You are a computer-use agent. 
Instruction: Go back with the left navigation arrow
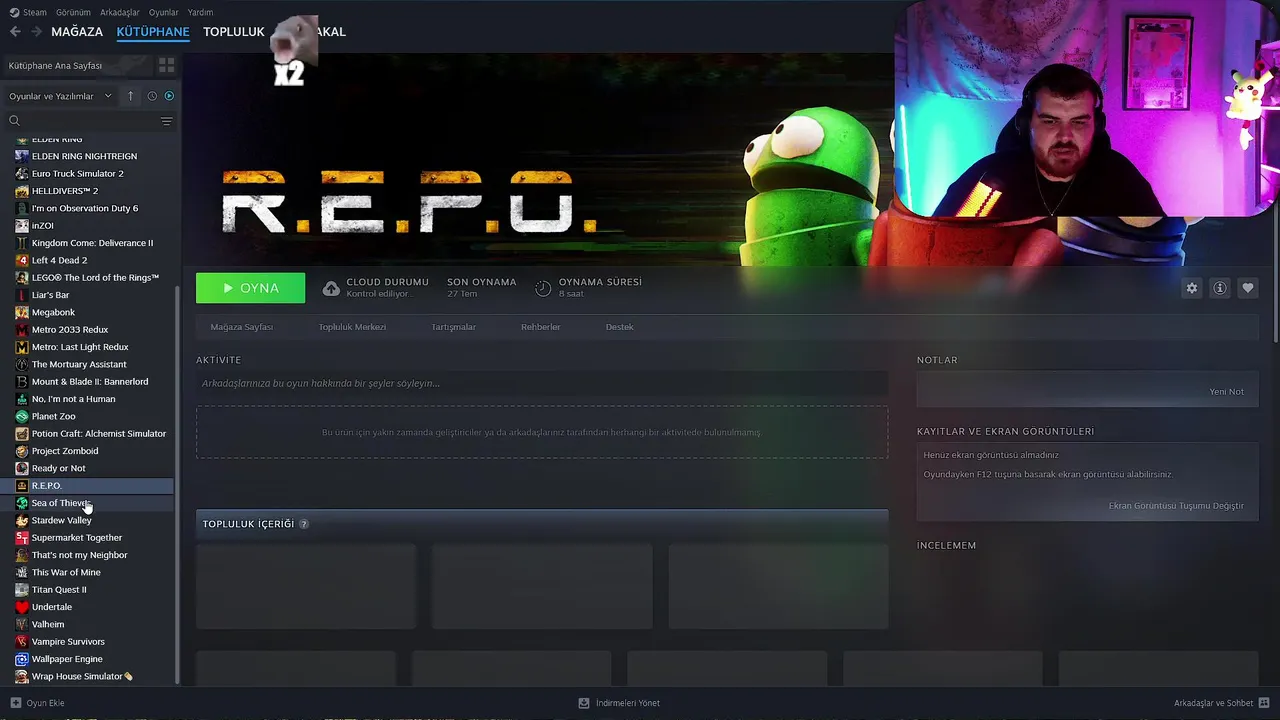pyautogui.click(x=15, y=32)
